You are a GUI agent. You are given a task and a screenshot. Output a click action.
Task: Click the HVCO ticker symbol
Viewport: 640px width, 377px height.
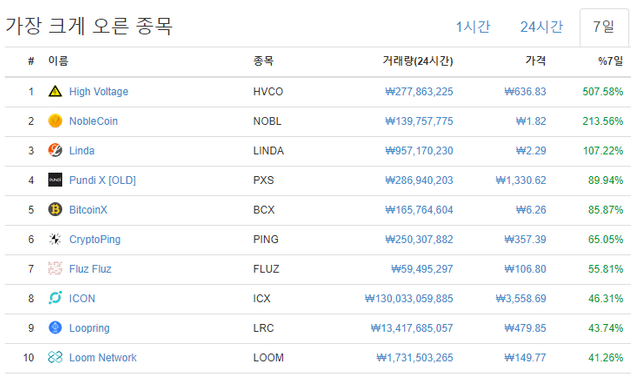pos(268,91)
